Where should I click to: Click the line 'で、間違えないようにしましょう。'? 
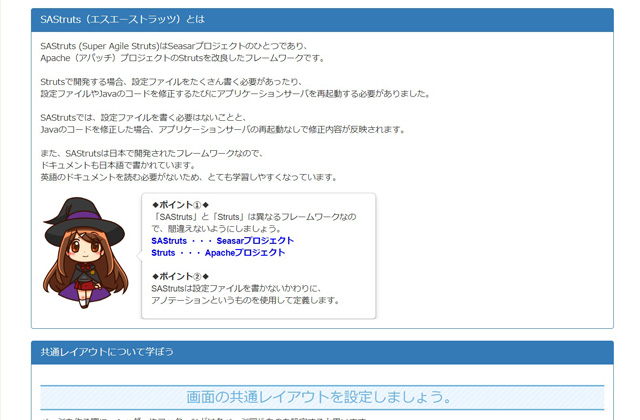216,229
